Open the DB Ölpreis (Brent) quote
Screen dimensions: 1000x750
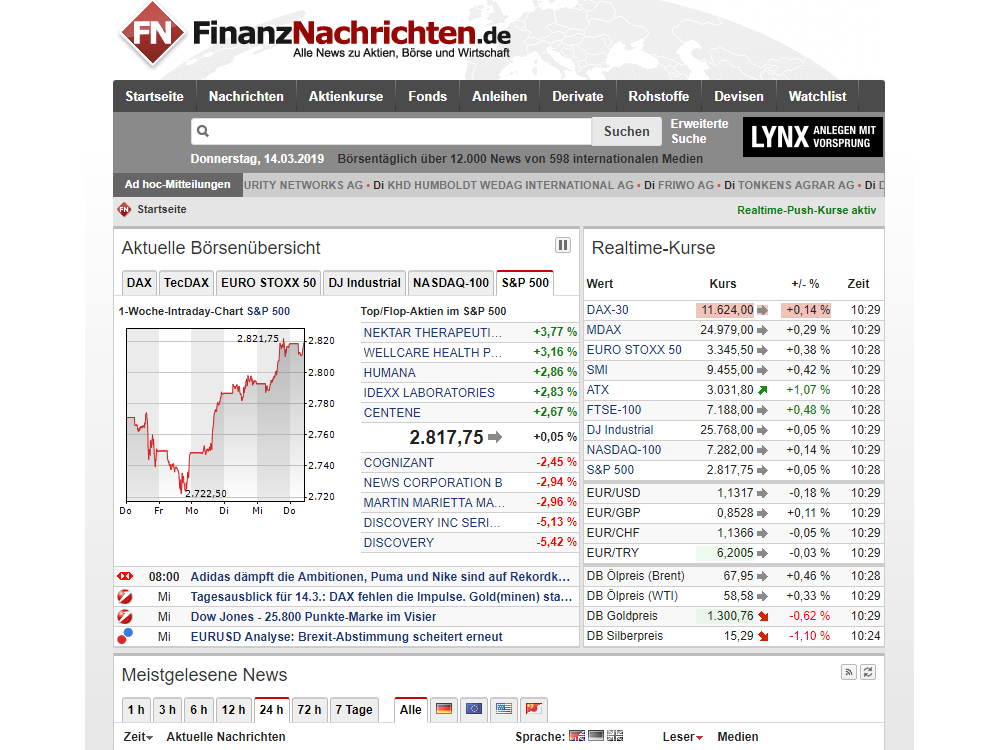pyautogui.click(x=635, y=576)
